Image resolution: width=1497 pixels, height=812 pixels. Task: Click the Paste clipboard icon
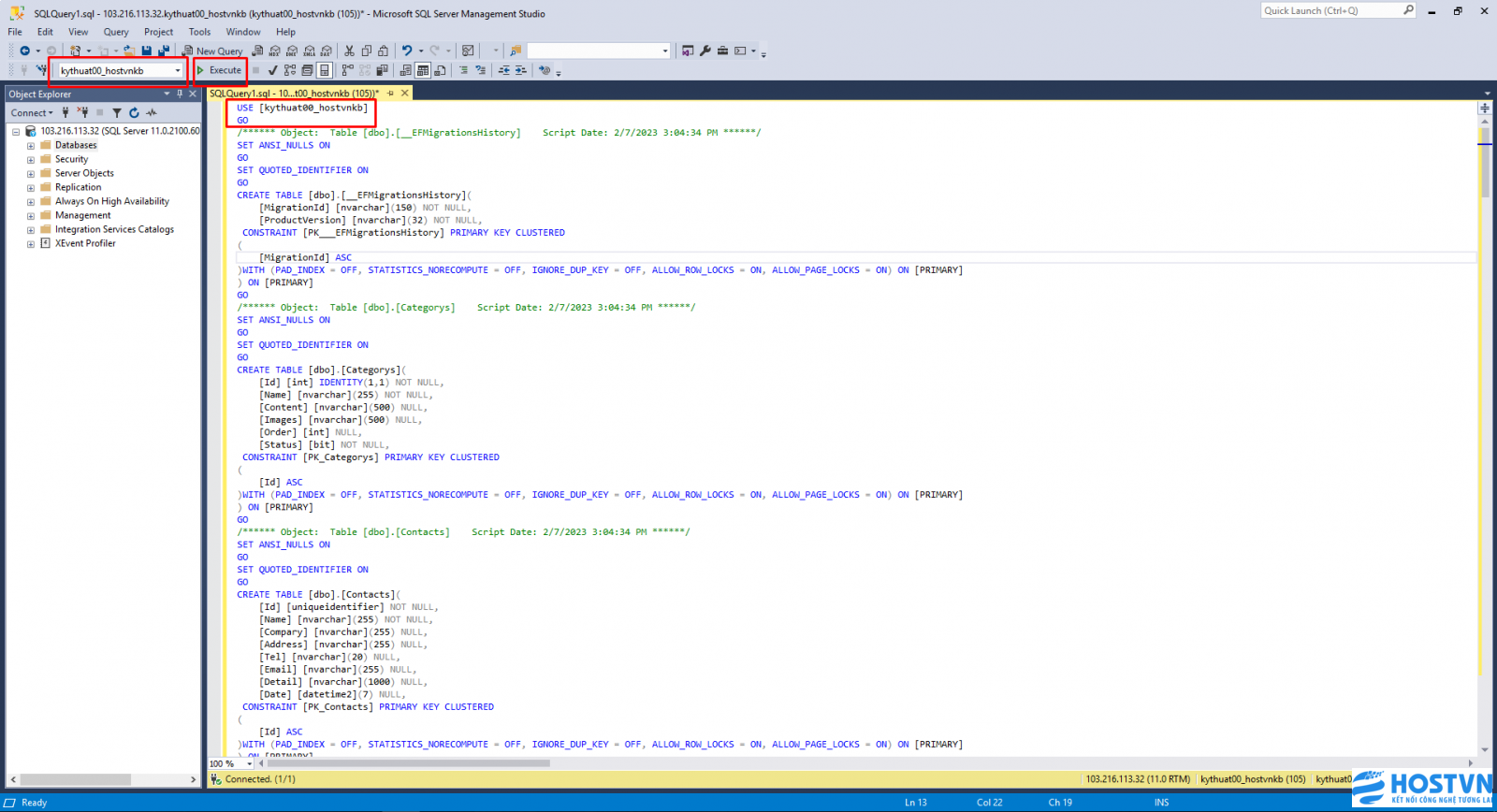click(x=384, y=51)
